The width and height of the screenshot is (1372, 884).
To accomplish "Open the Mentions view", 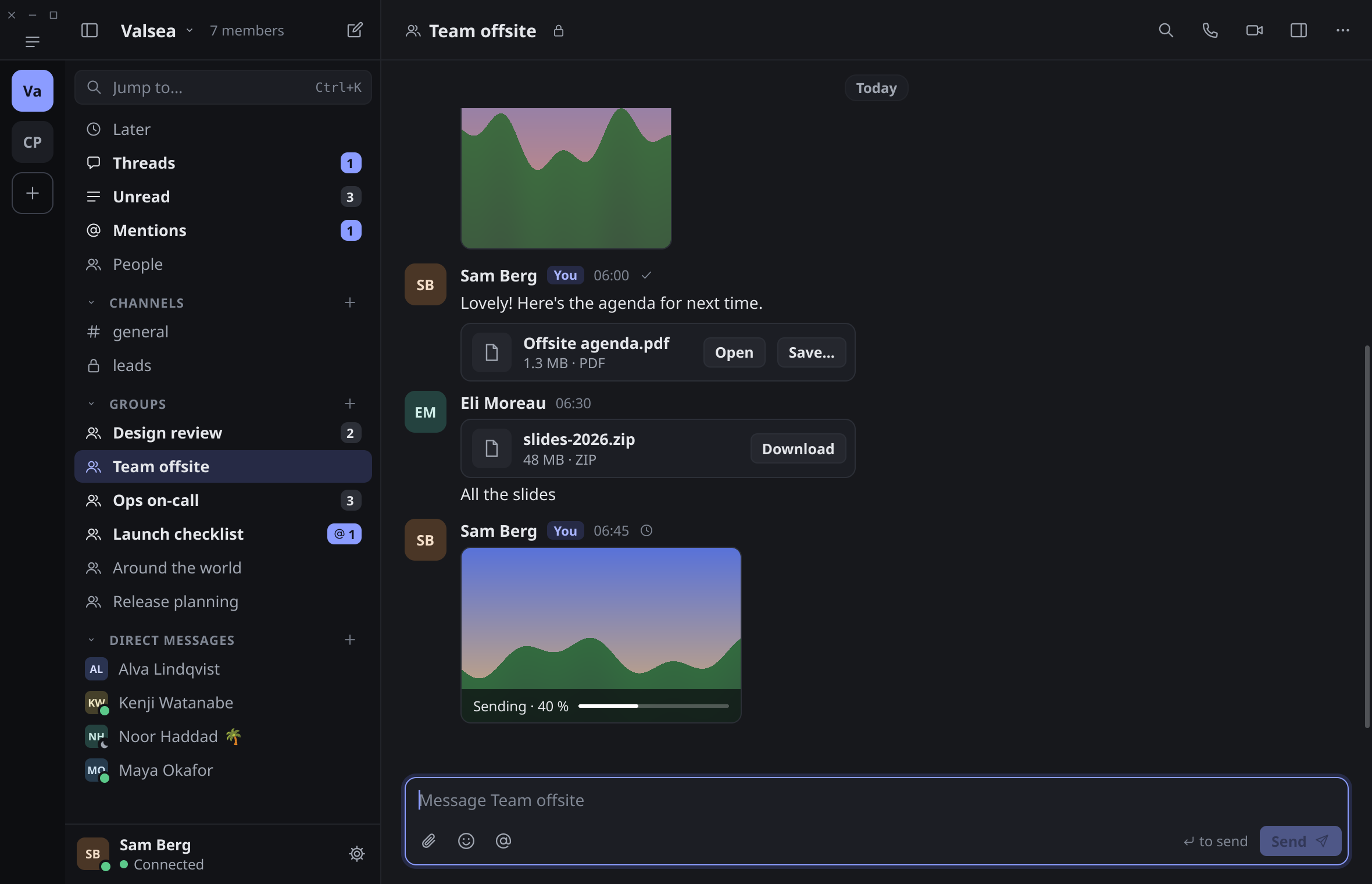I will [x=223, y=230].
